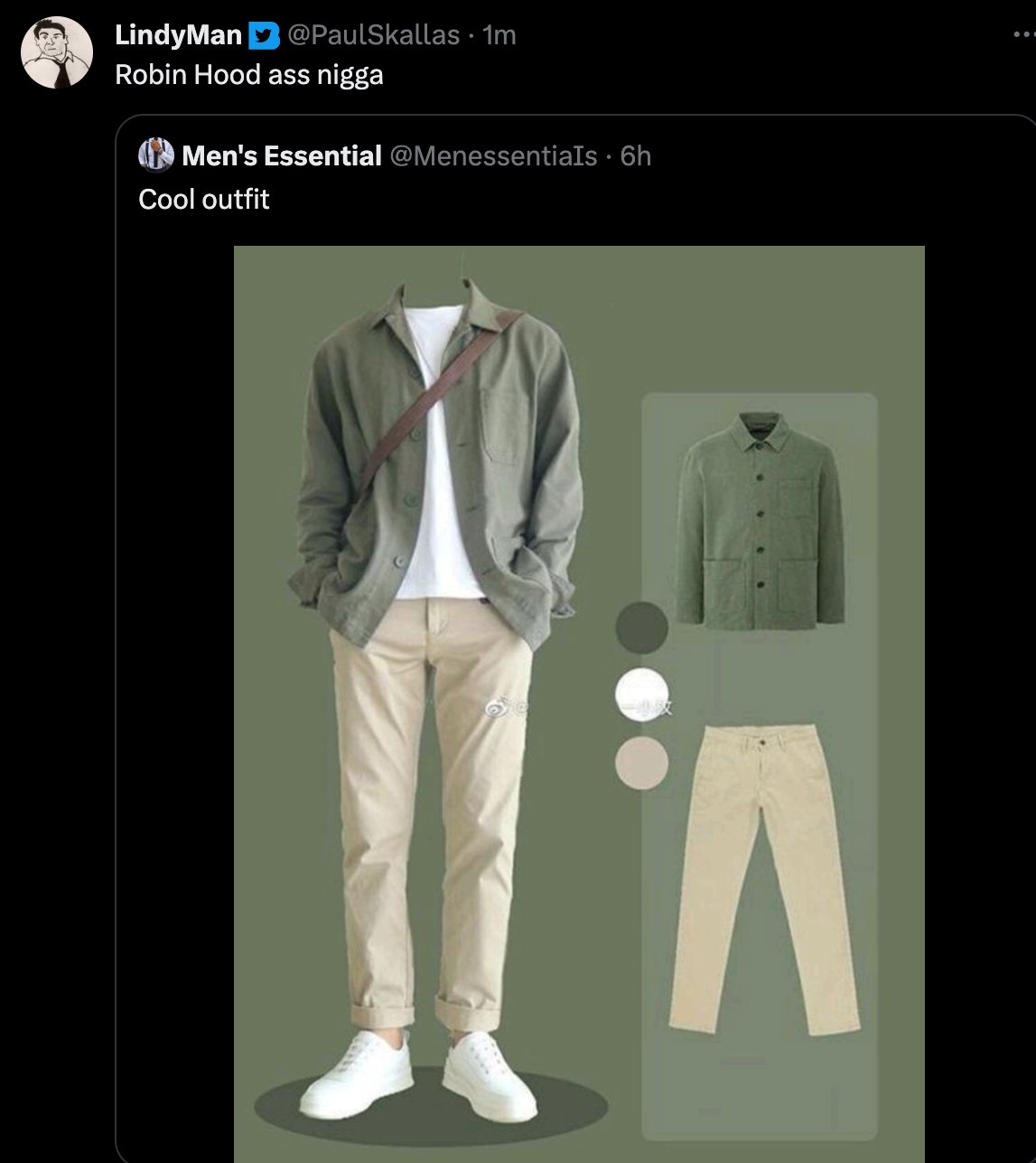The width and height of the screenshot is (1036, 1163).
Task: Click the khaki pants product picture
Action: click(764, 877)
